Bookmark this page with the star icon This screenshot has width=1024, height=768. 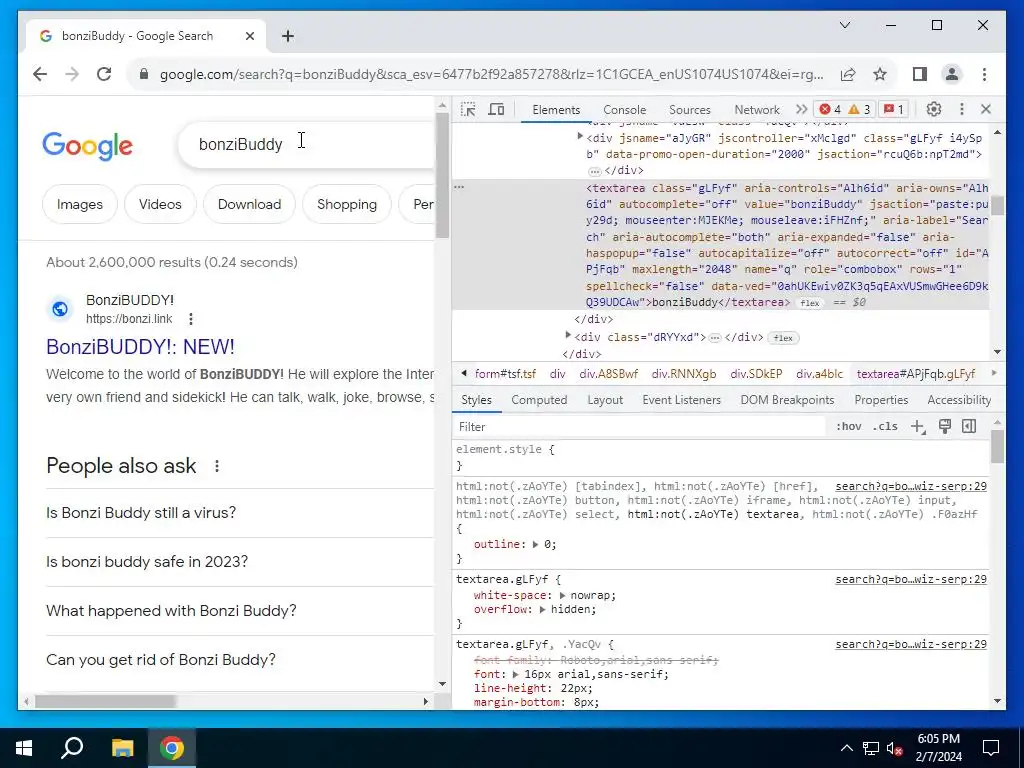coord(880,74)
